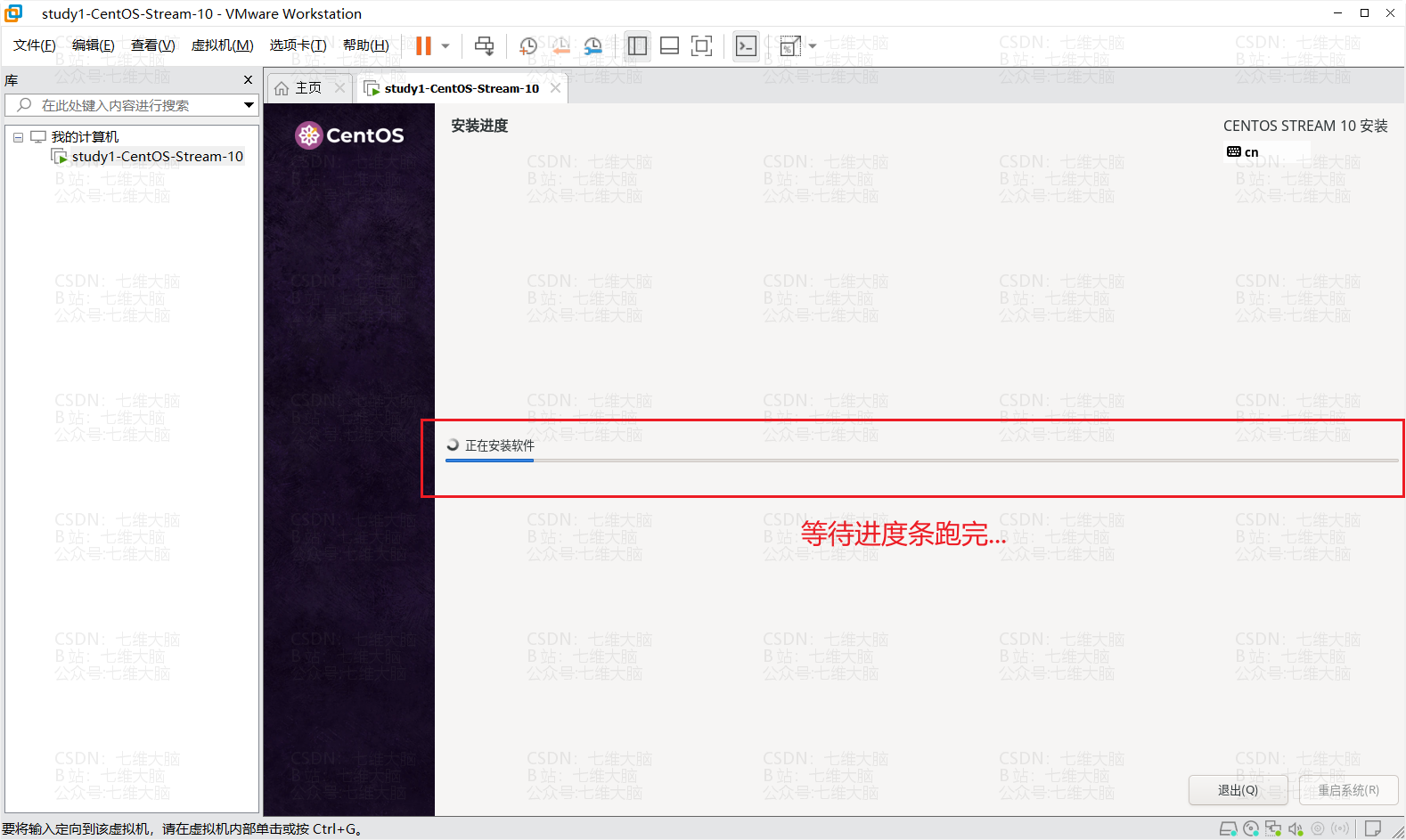Open the power options dropdown arrow
The height and width of the screenshot is (840, 1406).
pos(446,45)
